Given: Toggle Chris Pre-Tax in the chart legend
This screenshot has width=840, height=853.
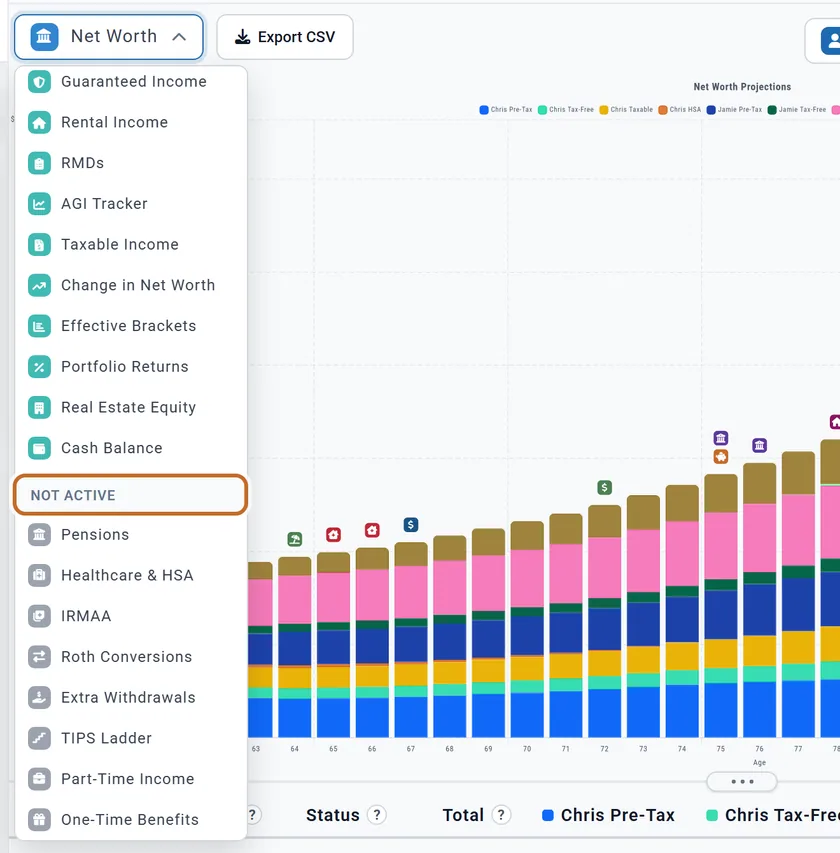Looking at the screenshot, I should [505, 110].
